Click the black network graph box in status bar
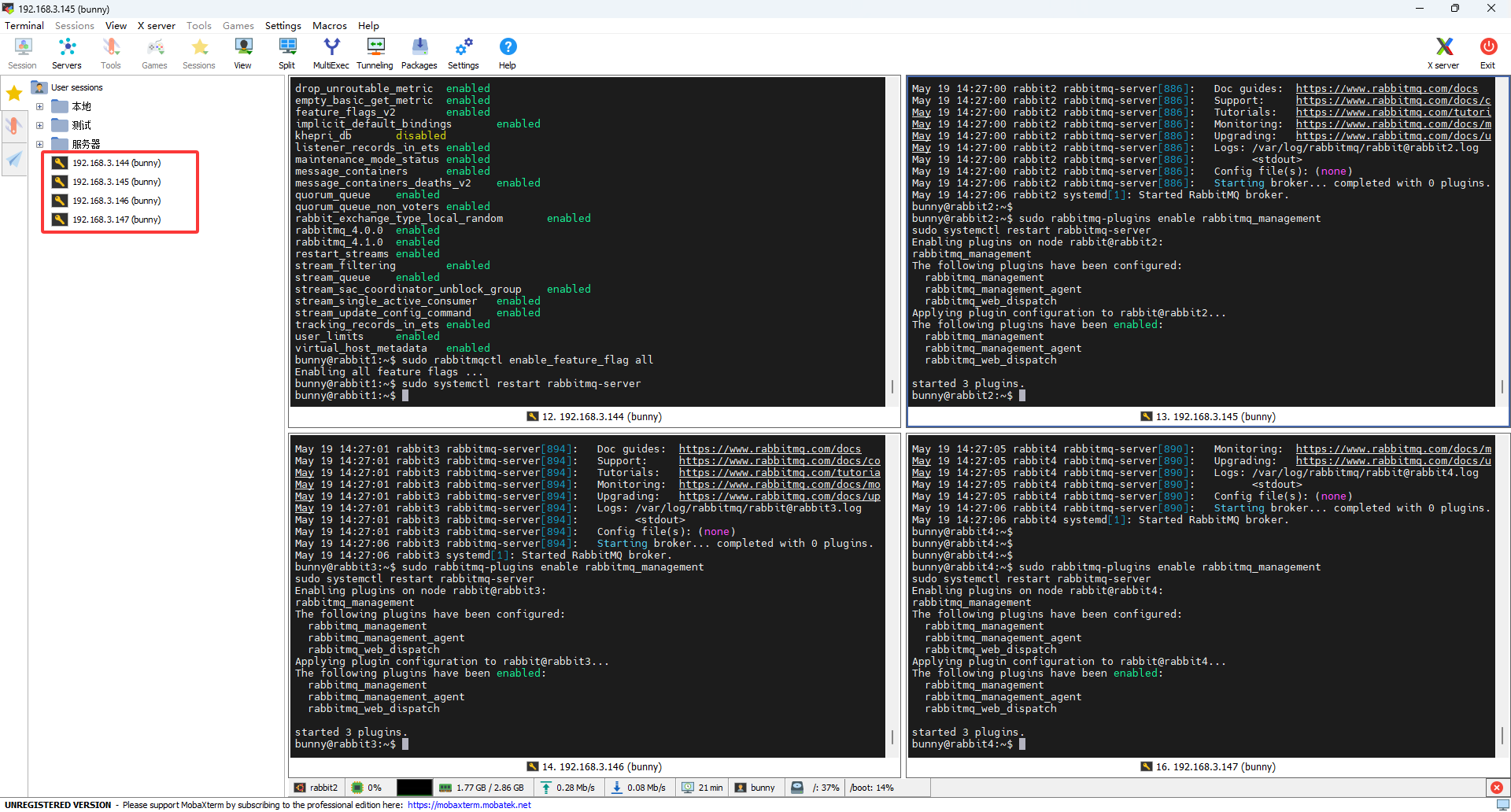Screen dimensions: 1511x812 [414, 788]
